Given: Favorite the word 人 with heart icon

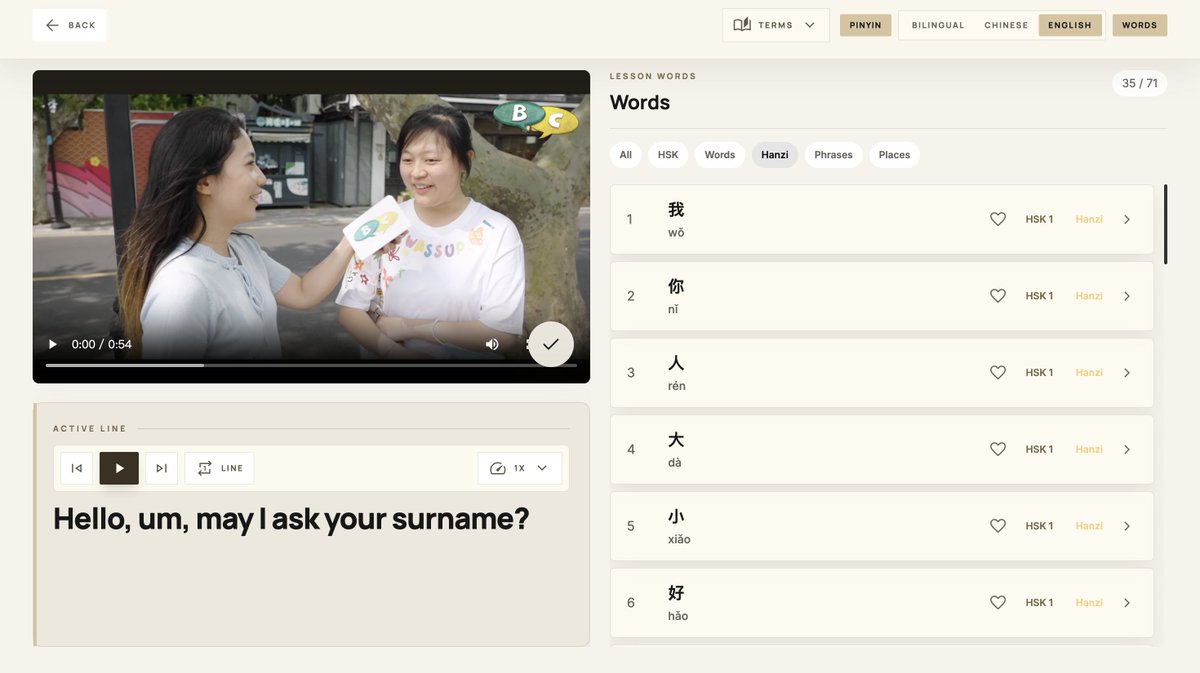Looking at the screenshot, I should pyautogui.click(x=998, y=372).
